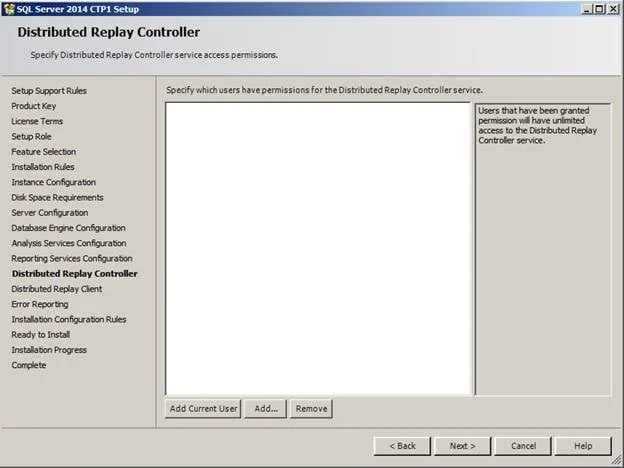Select the Ready to Install step
Screen dimensions: 624x468
tap(40, 335)
